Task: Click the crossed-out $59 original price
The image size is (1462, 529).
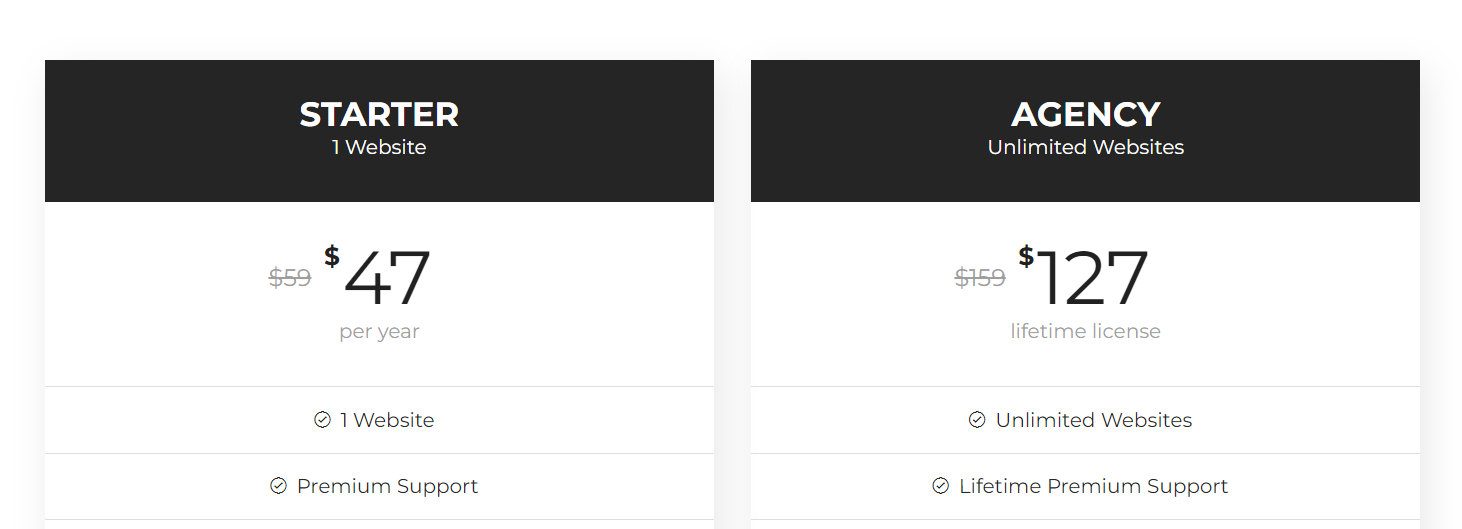Action: (290, 277)
